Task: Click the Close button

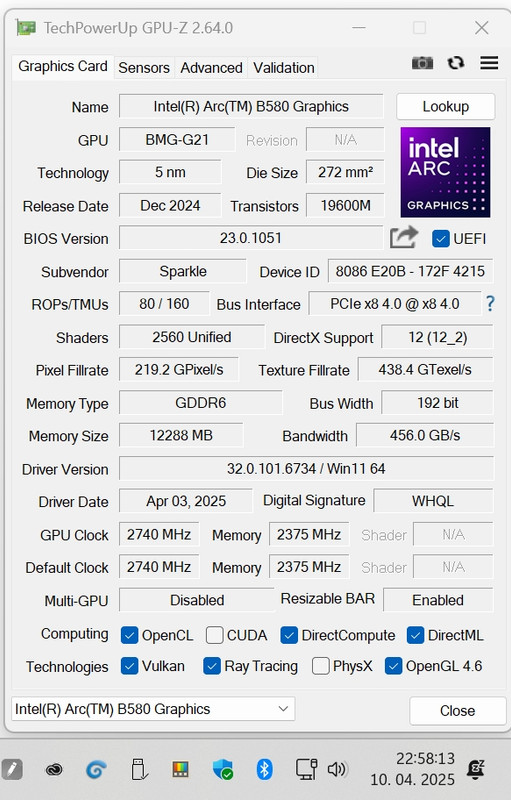Action: [x=457, y=711]
